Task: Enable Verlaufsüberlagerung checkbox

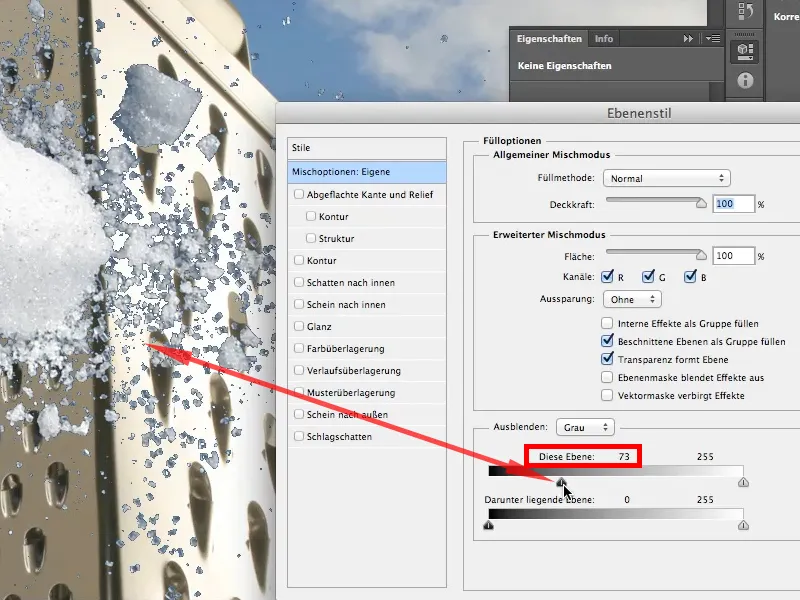Action: tap(299, 370)
